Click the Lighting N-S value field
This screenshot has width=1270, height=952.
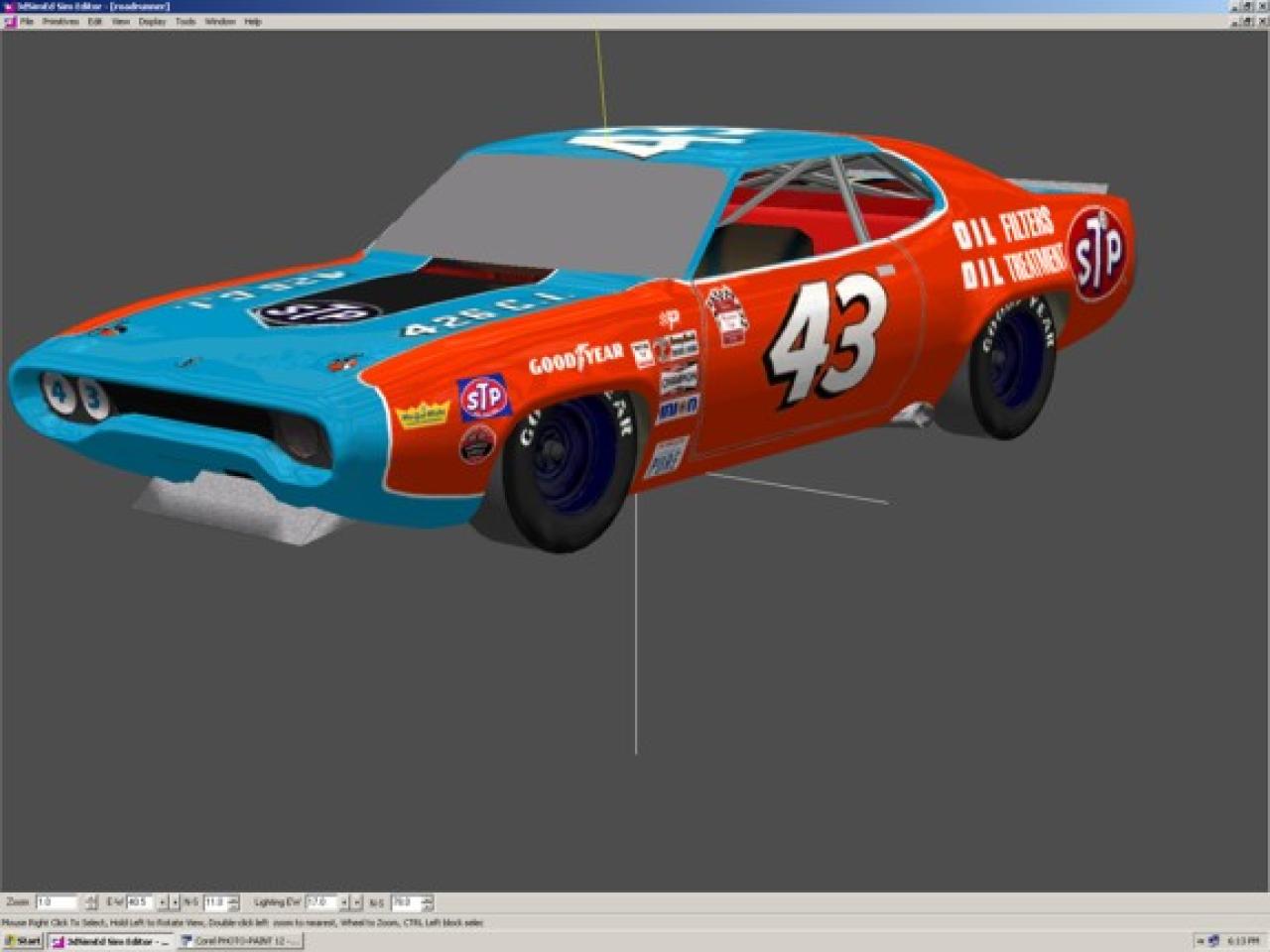coord(404,902)
